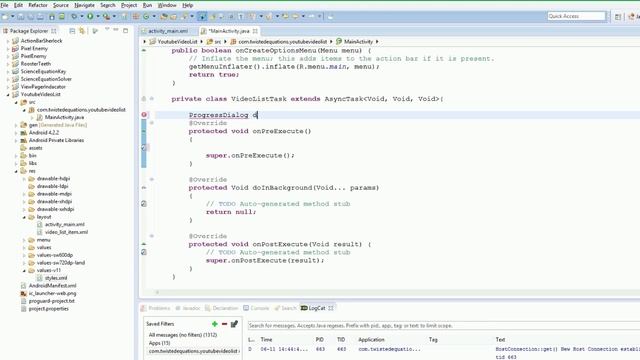Viewport: 640px width, 360px height.
Task: Select AndroidManifest.xml in Package Explorer
Action: 52,286
